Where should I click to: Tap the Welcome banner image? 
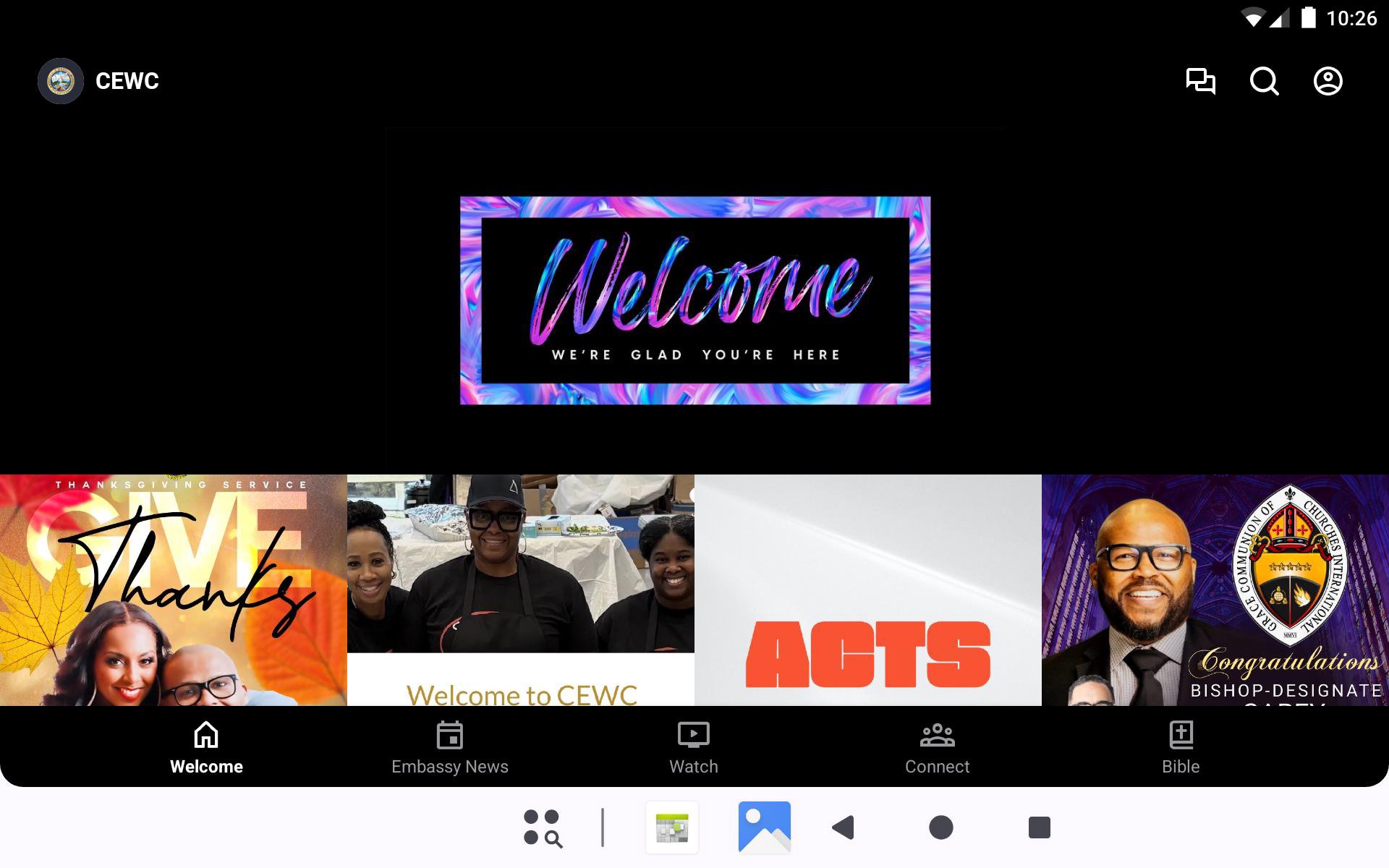coord(694,300)
